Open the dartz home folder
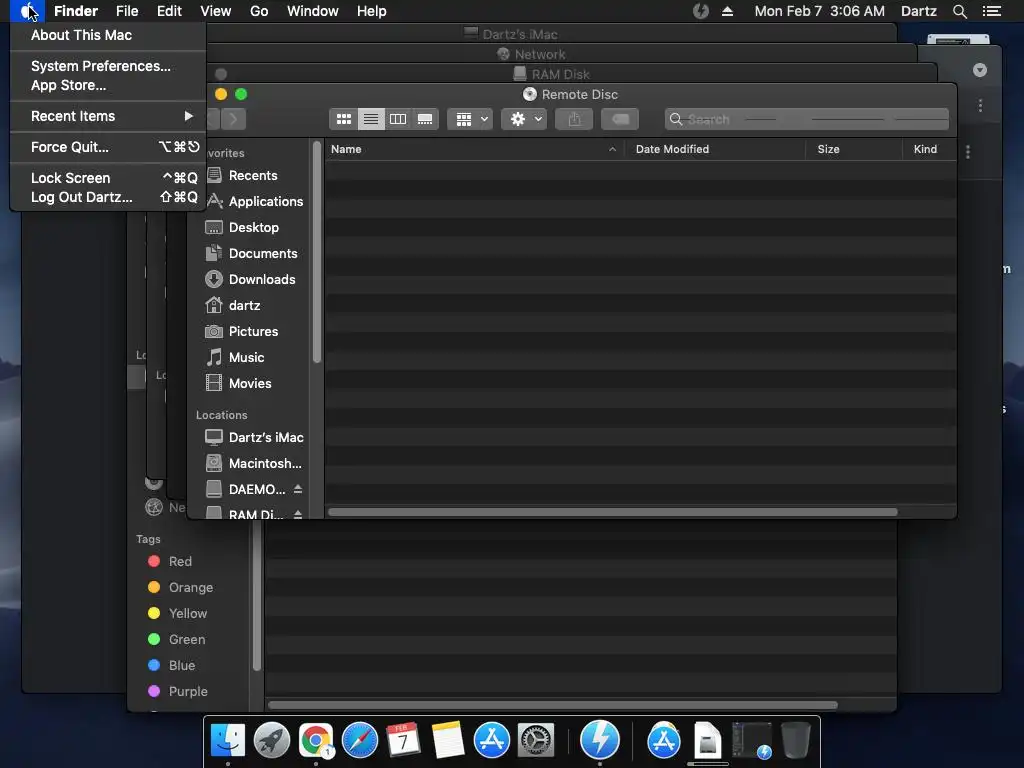Image resolution: width=1024 pixels, height=768 pixels. 232,305
